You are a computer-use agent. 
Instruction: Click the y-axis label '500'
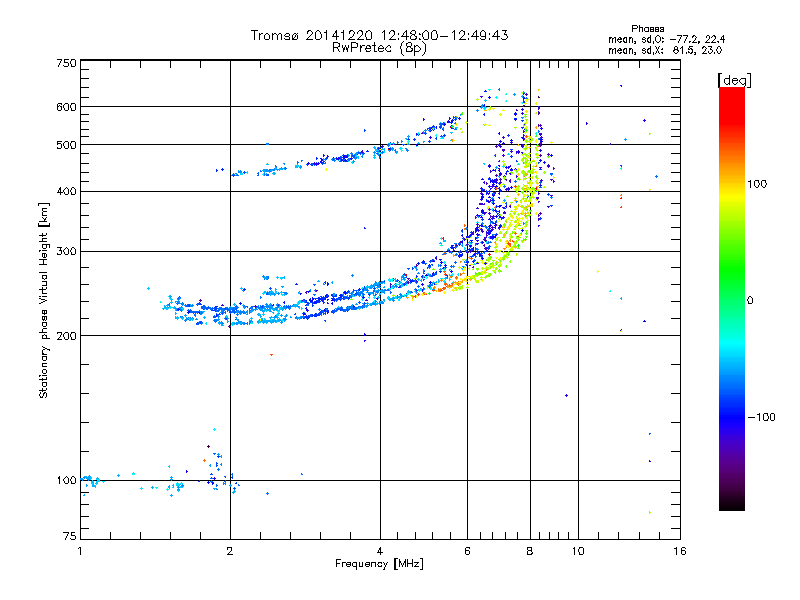pyautogui.click(x=66, y=145)
